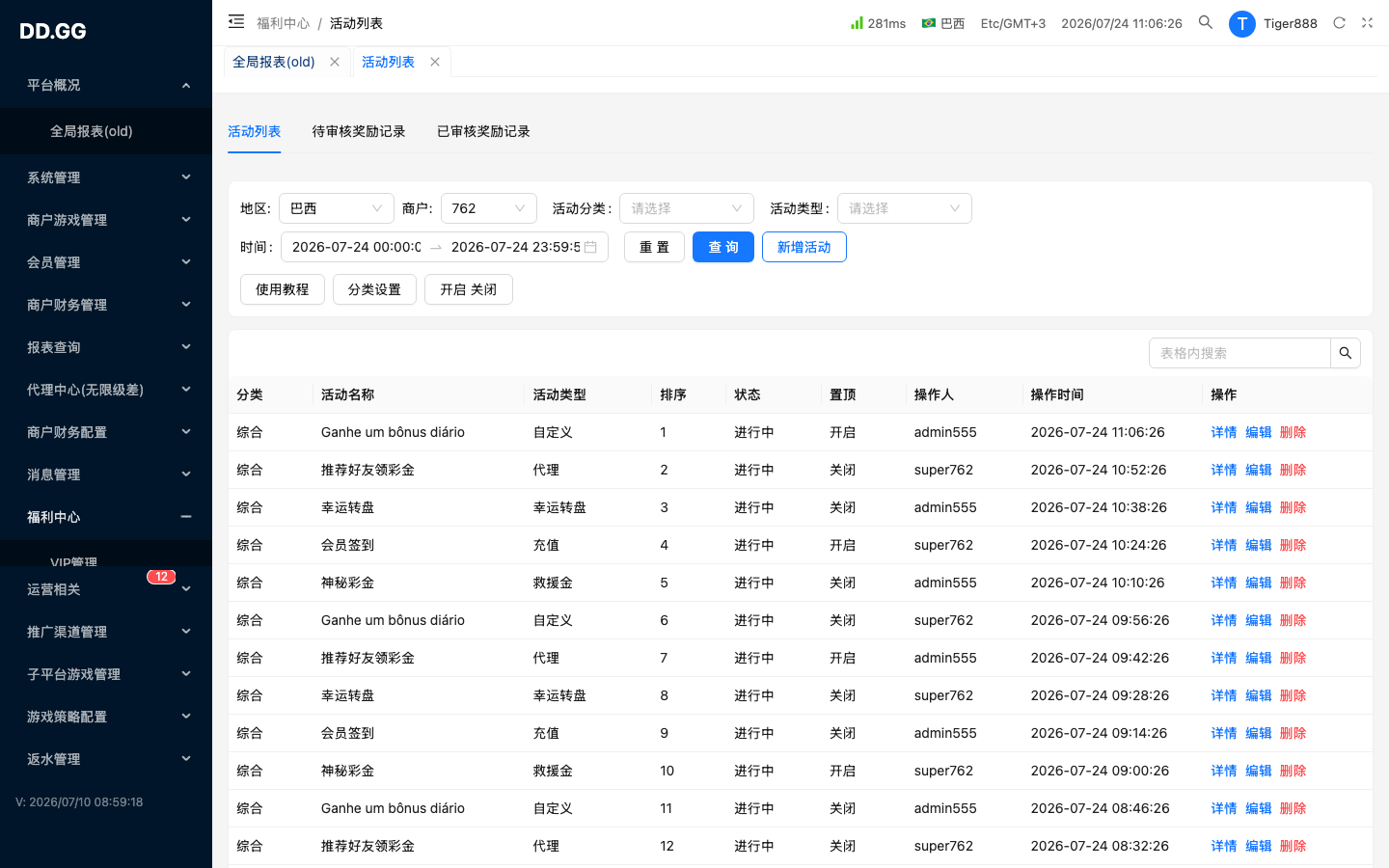The image size is (1389, 868).
Task: Click the Tiger888 user avatar
Action: pos(1241,23)
